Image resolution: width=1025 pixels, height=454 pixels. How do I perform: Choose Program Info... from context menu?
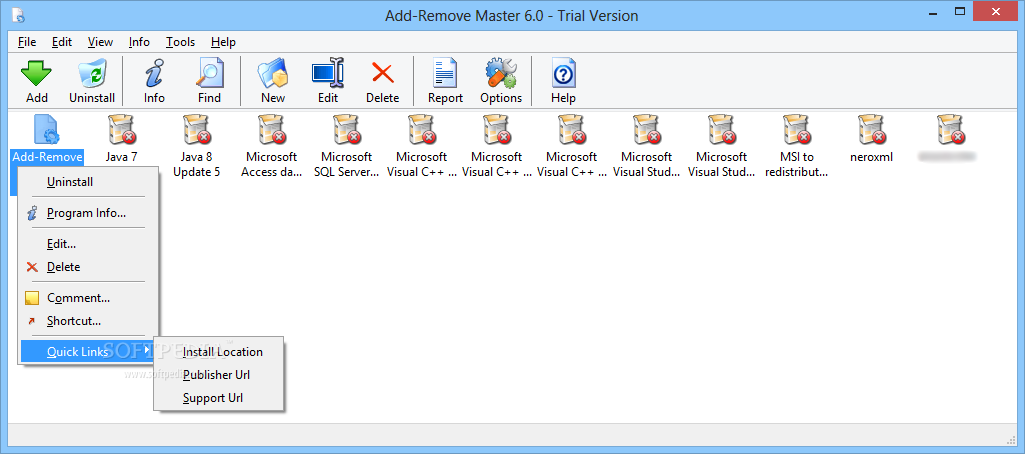point(87,213)
